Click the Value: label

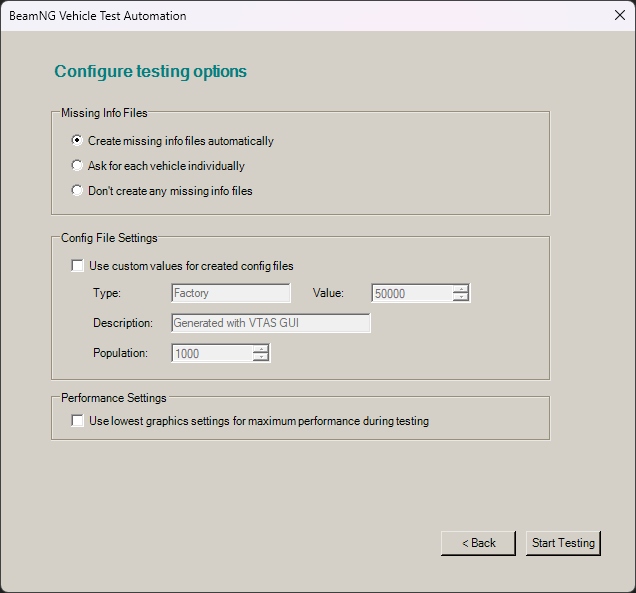pos(328,293)
